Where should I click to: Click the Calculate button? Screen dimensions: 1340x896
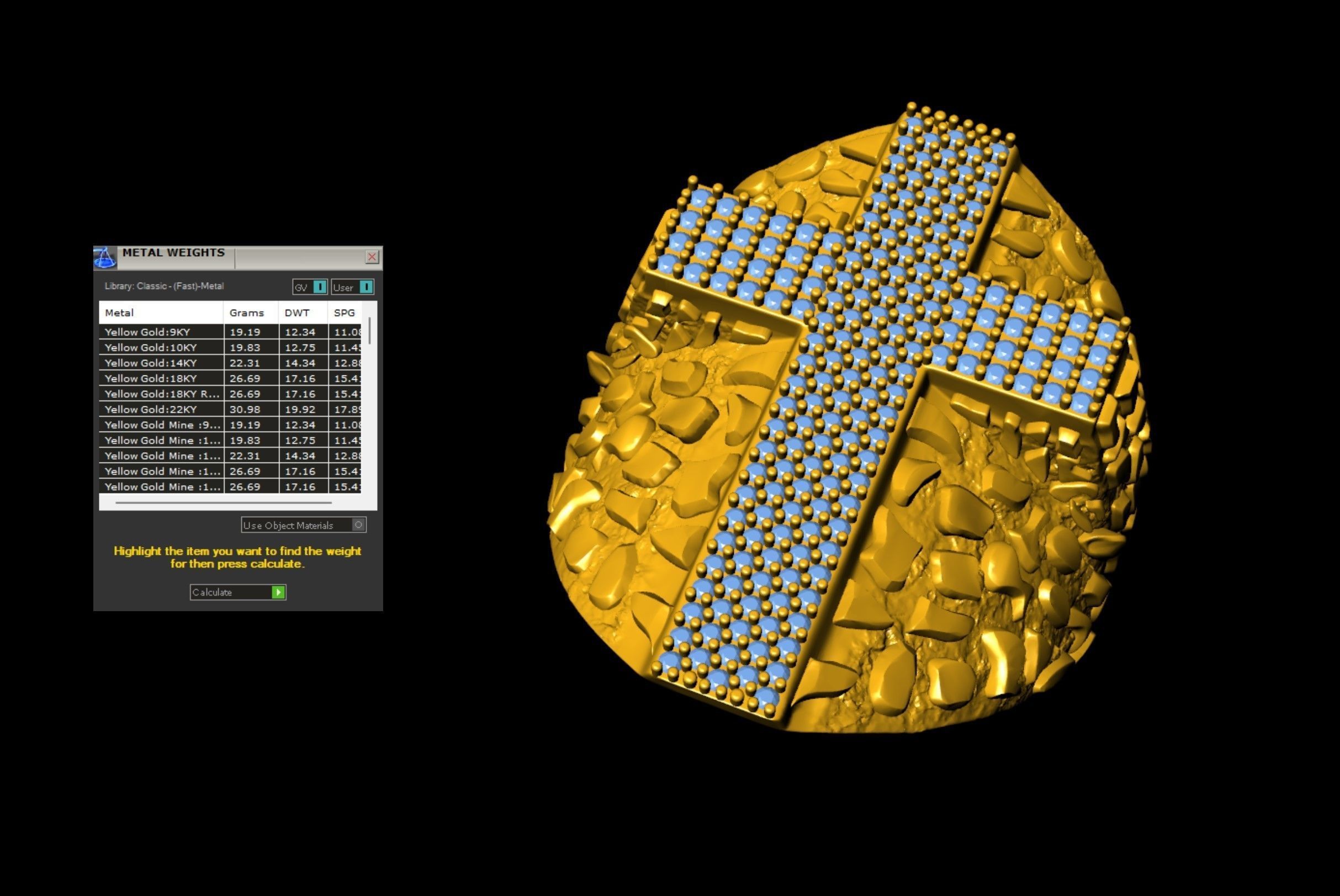click(238, 592)
